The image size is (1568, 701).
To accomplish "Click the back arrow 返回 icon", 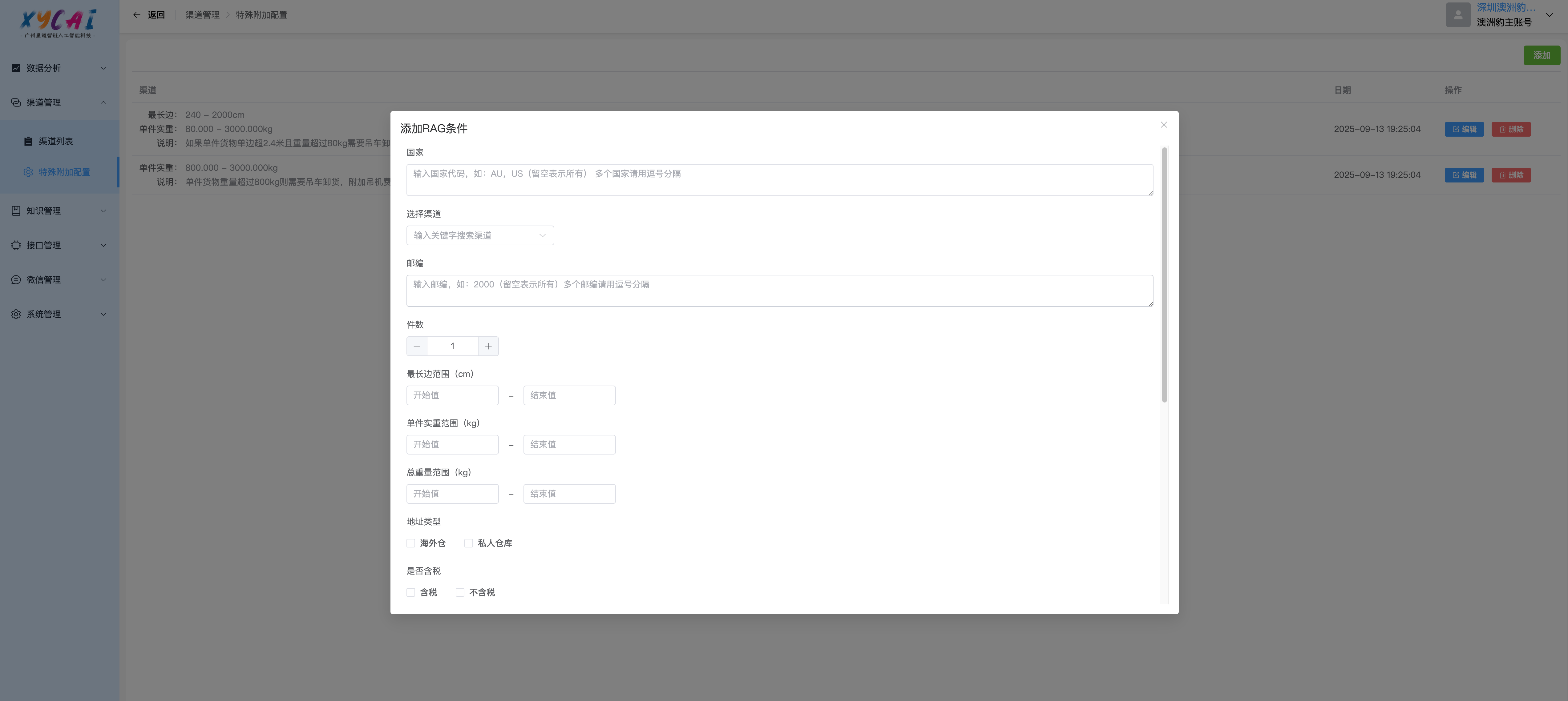I will pos(137,14).
